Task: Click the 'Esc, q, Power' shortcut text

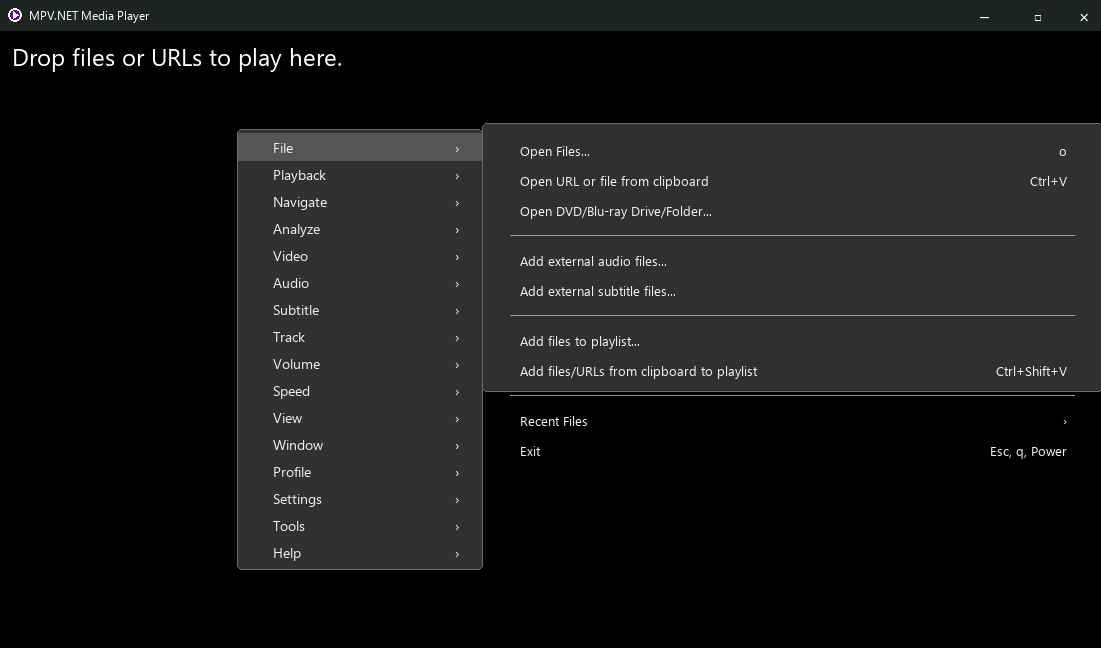Action: click(x=1028, y=452)
